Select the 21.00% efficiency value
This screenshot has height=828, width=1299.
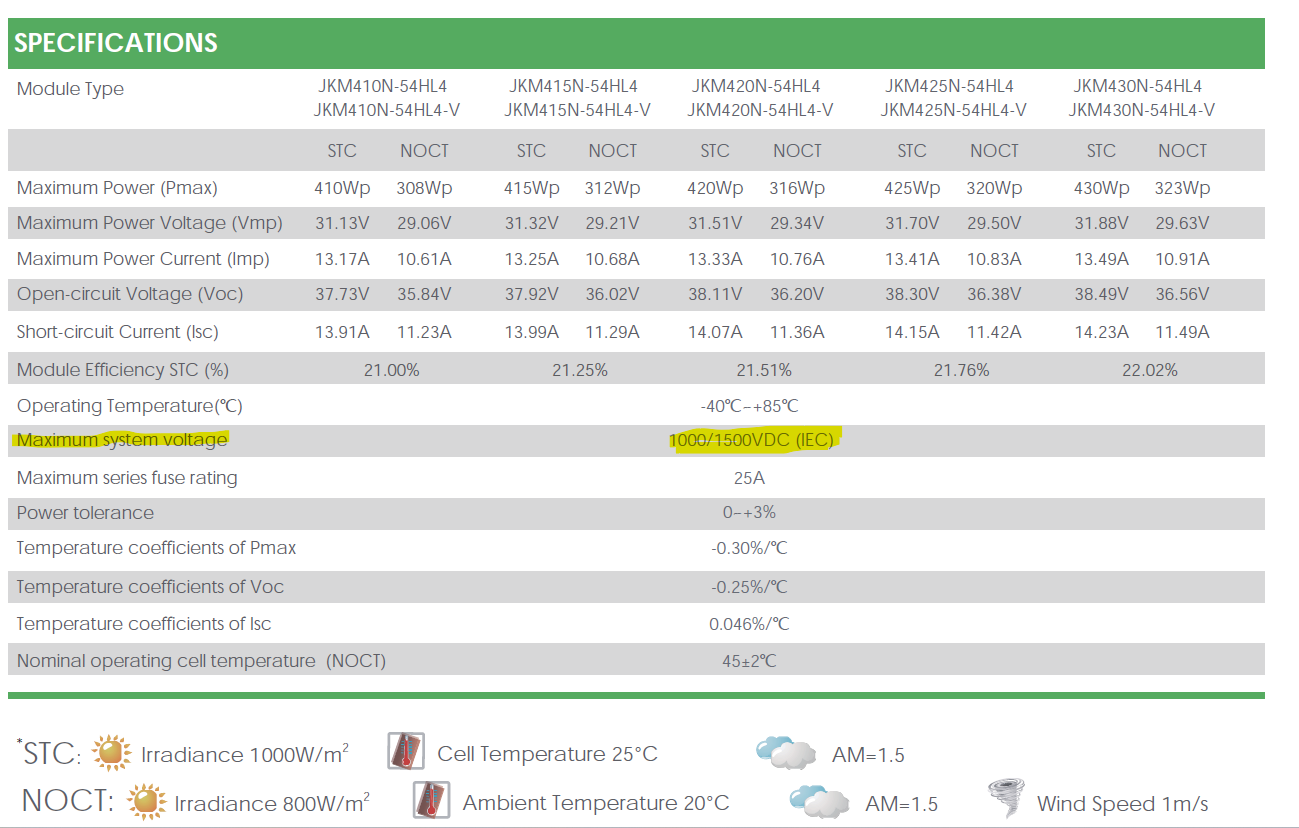pyautogui.click(x=391, y=370)
